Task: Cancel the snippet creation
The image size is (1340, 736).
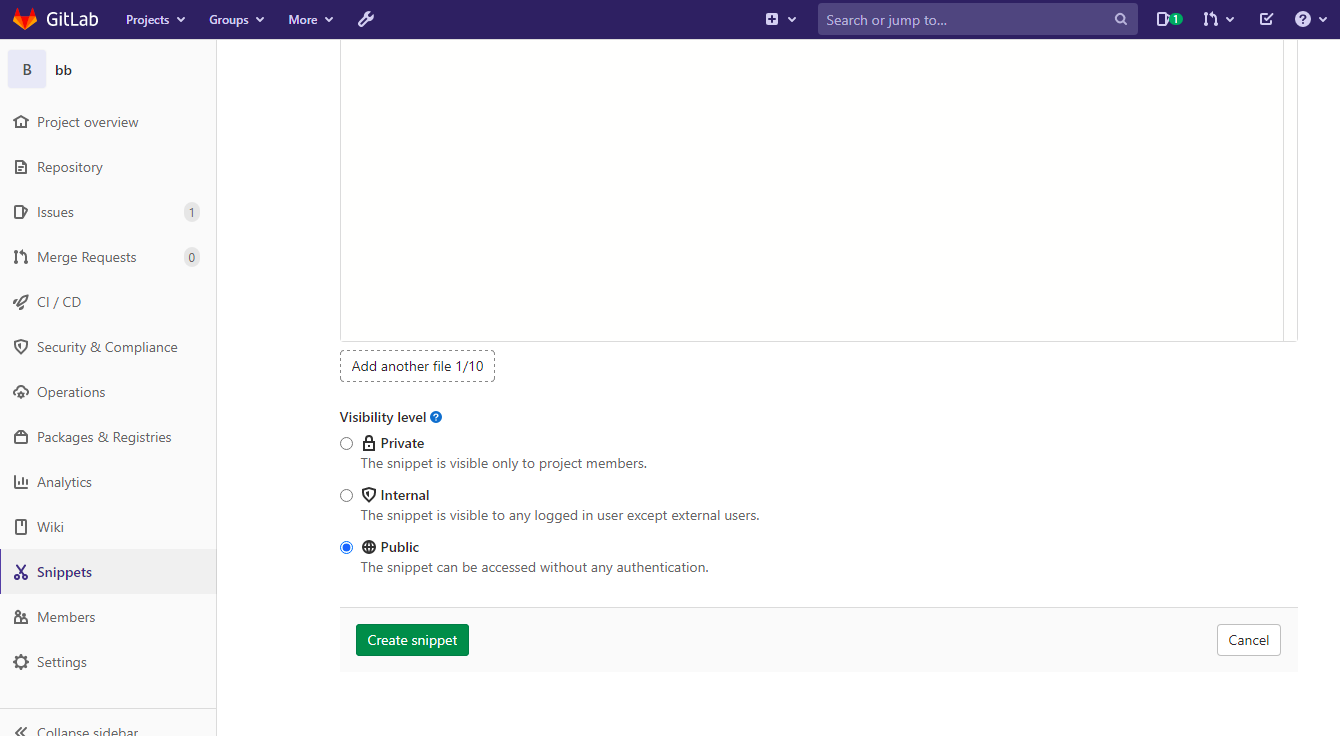Action: coord(1248,639)
